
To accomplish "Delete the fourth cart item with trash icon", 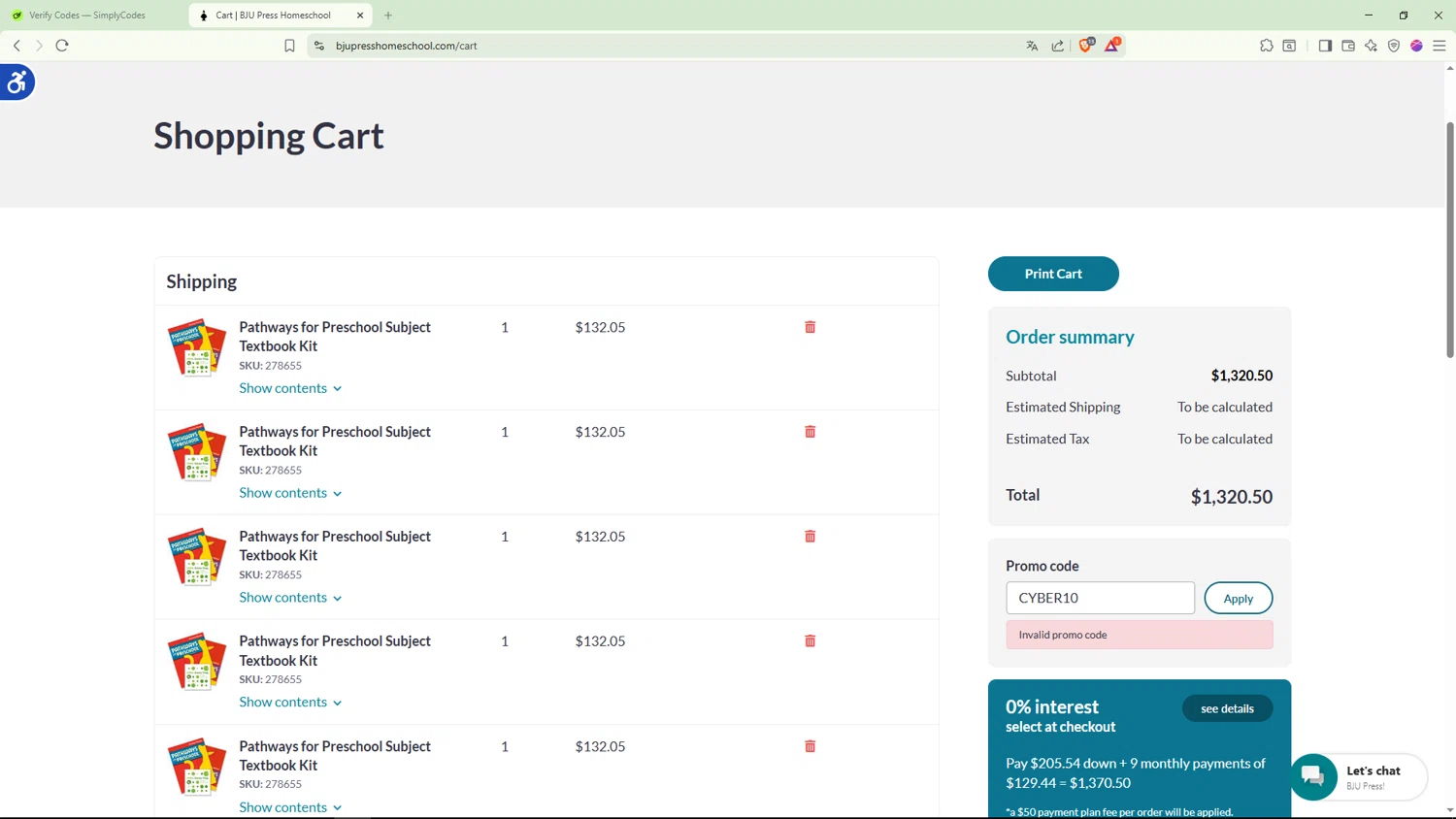I will pos(810,641).
